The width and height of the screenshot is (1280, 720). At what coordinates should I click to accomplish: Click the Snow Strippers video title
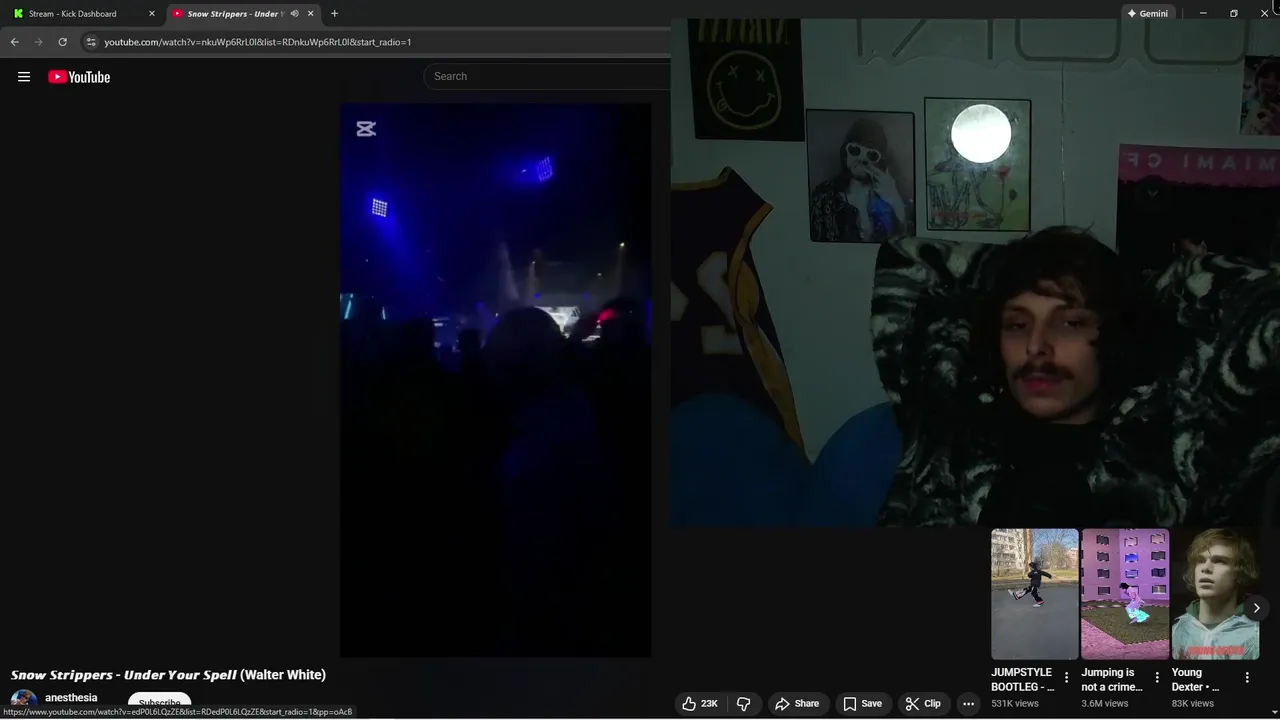click(x=168, y=675)
